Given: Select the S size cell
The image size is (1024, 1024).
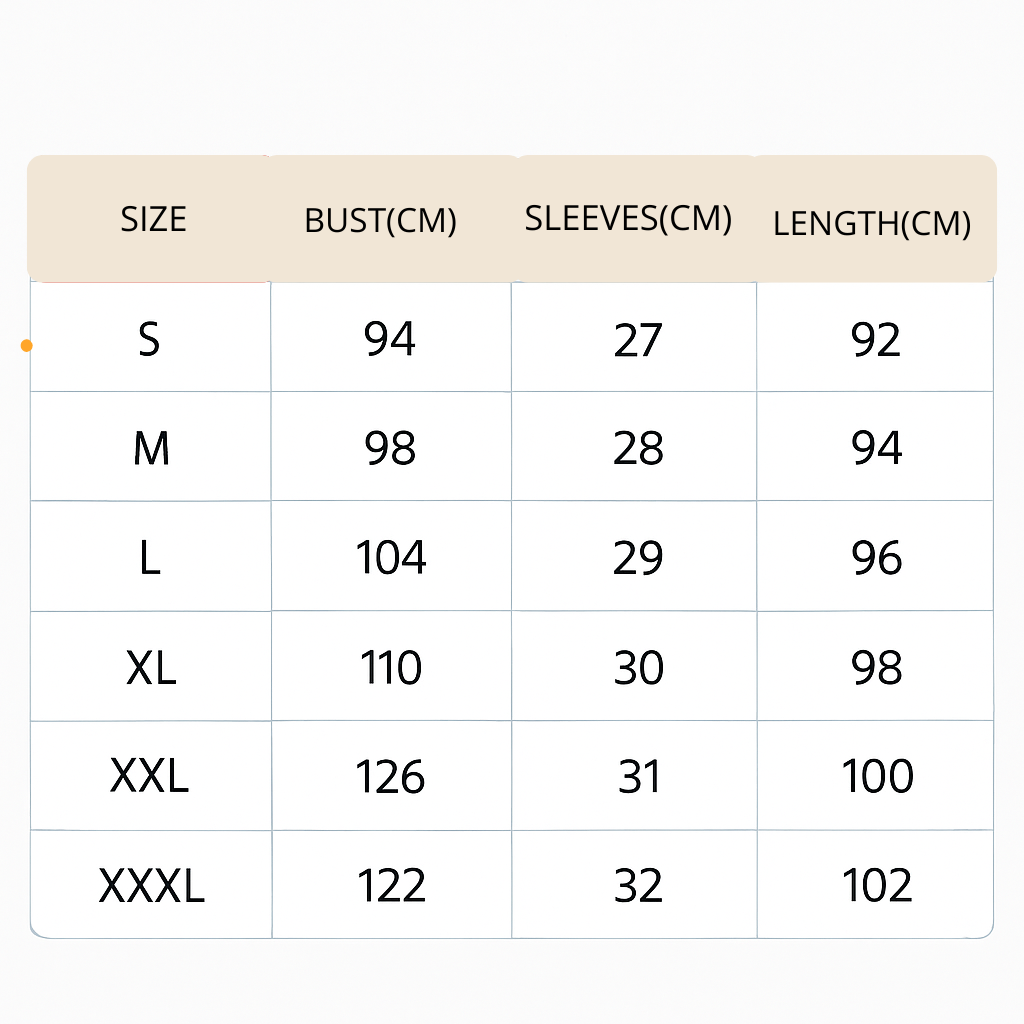Looking at the screenshot, I should [x=149, y=340].
